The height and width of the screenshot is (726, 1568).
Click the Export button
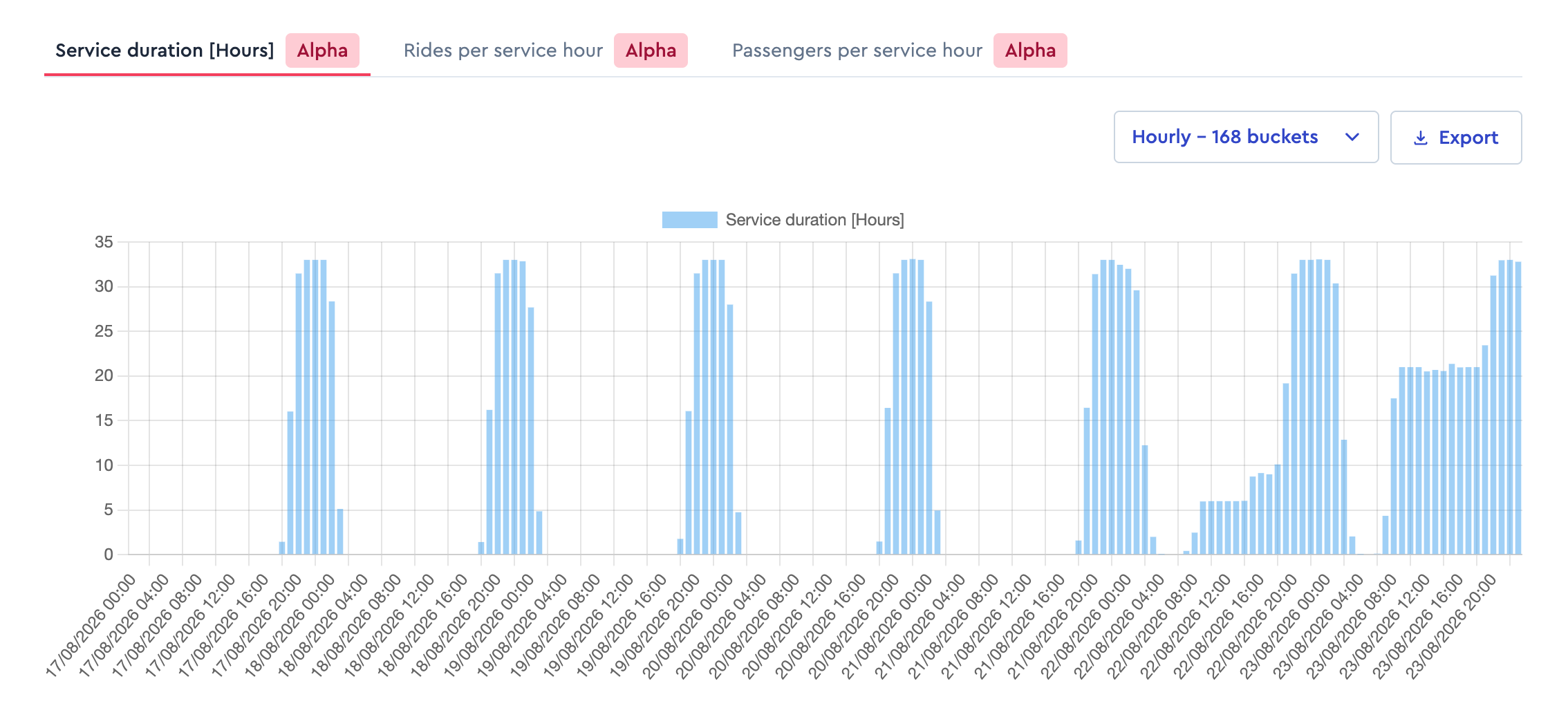click(x=1456, y=138)
